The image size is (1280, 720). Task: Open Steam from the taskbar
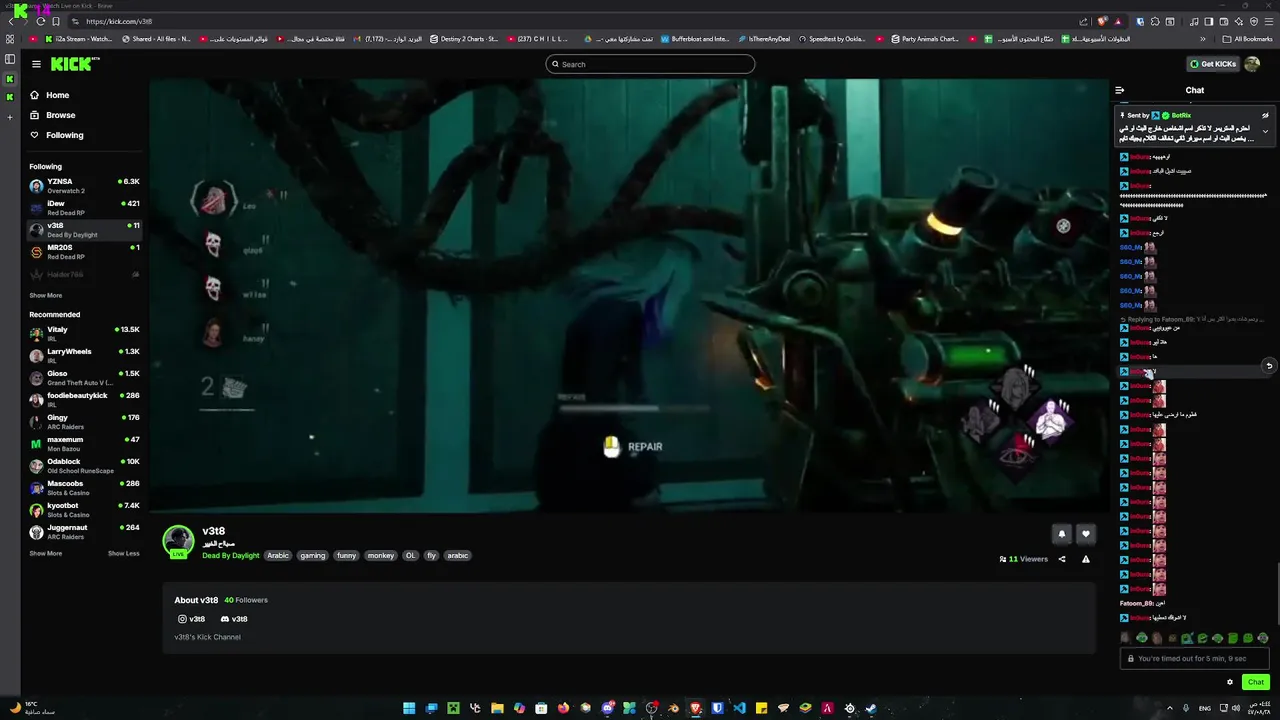(871, 708)
